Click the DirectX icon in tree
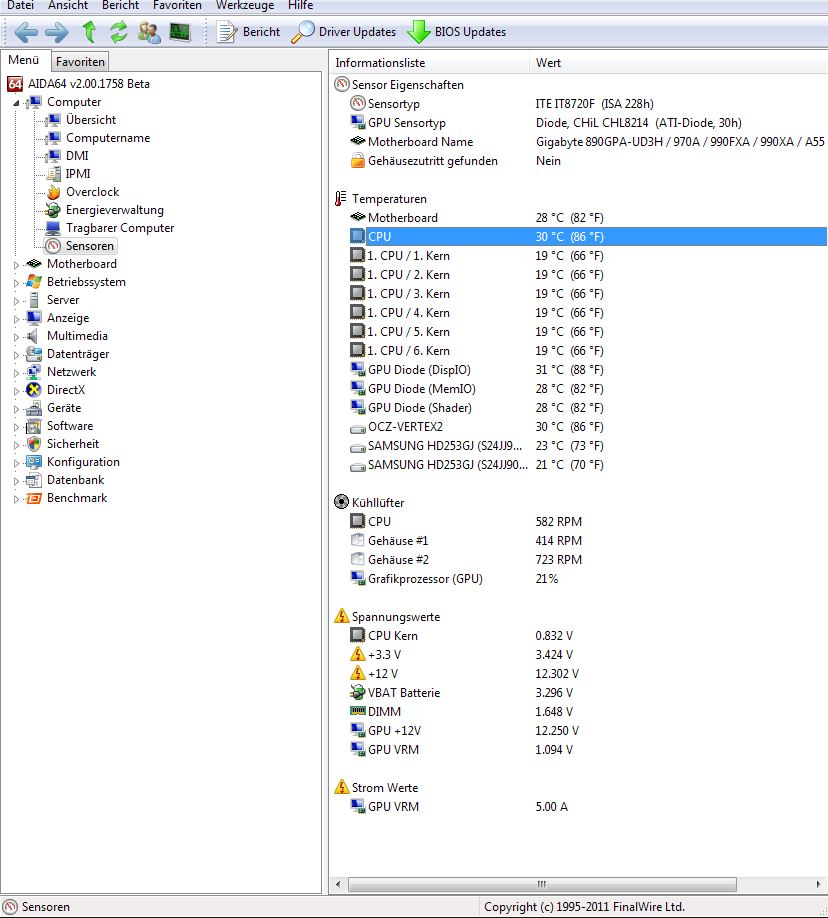This screenshot has width=828, height=918. (x=34, y=390)
